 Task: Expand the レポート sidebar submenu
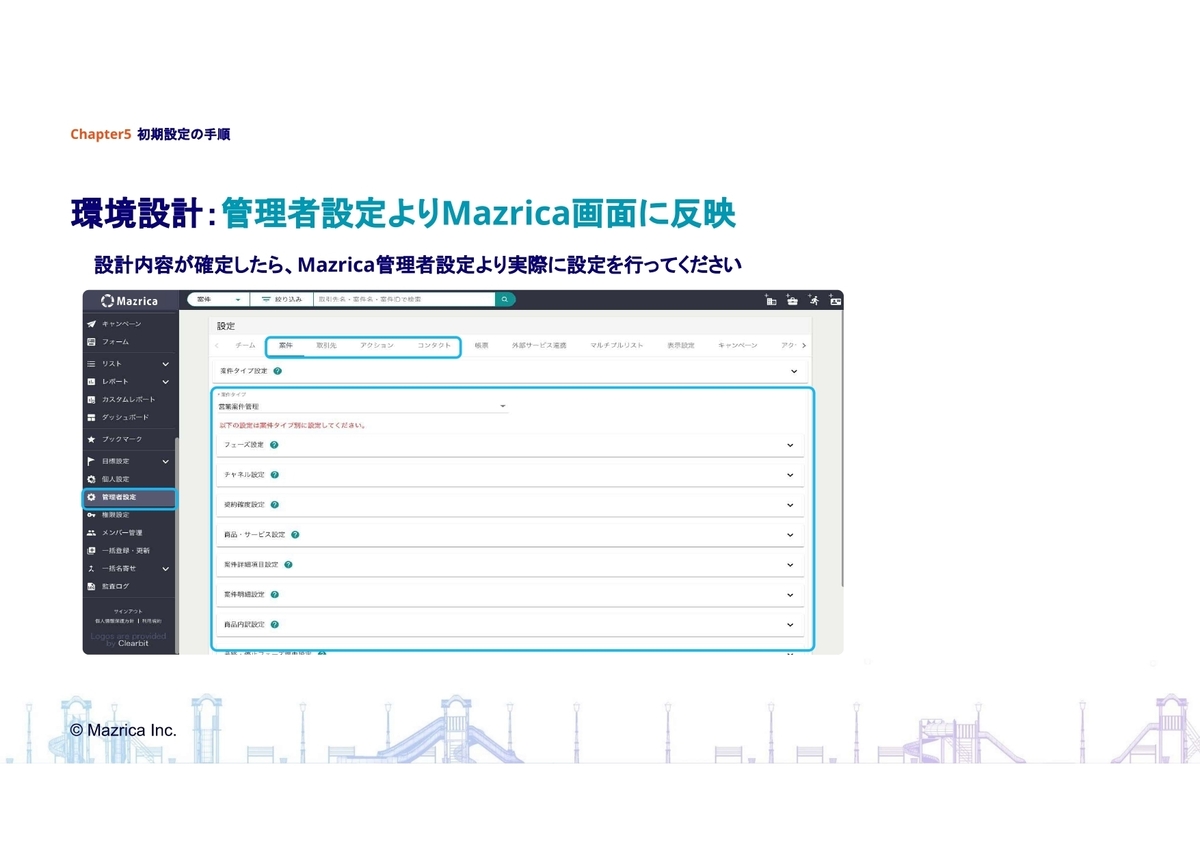[165, 382]
